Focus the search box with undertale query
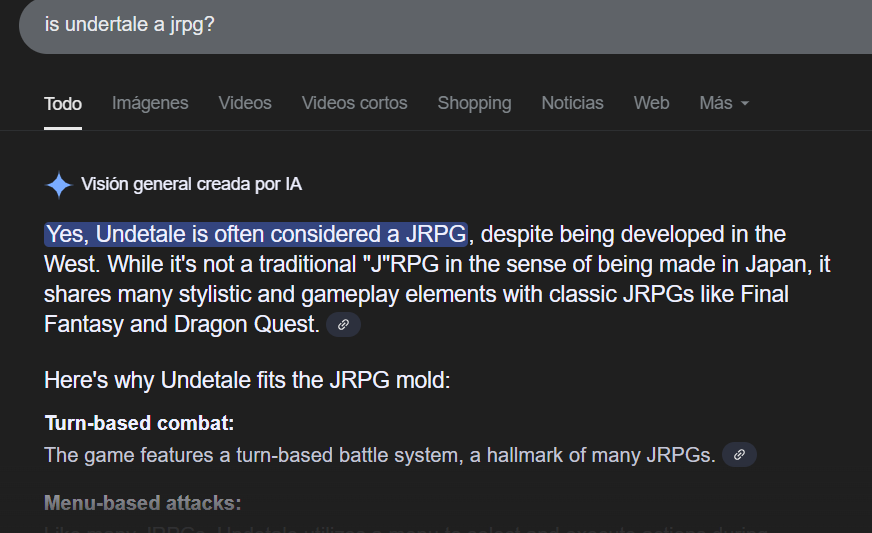 click(445, 25)
